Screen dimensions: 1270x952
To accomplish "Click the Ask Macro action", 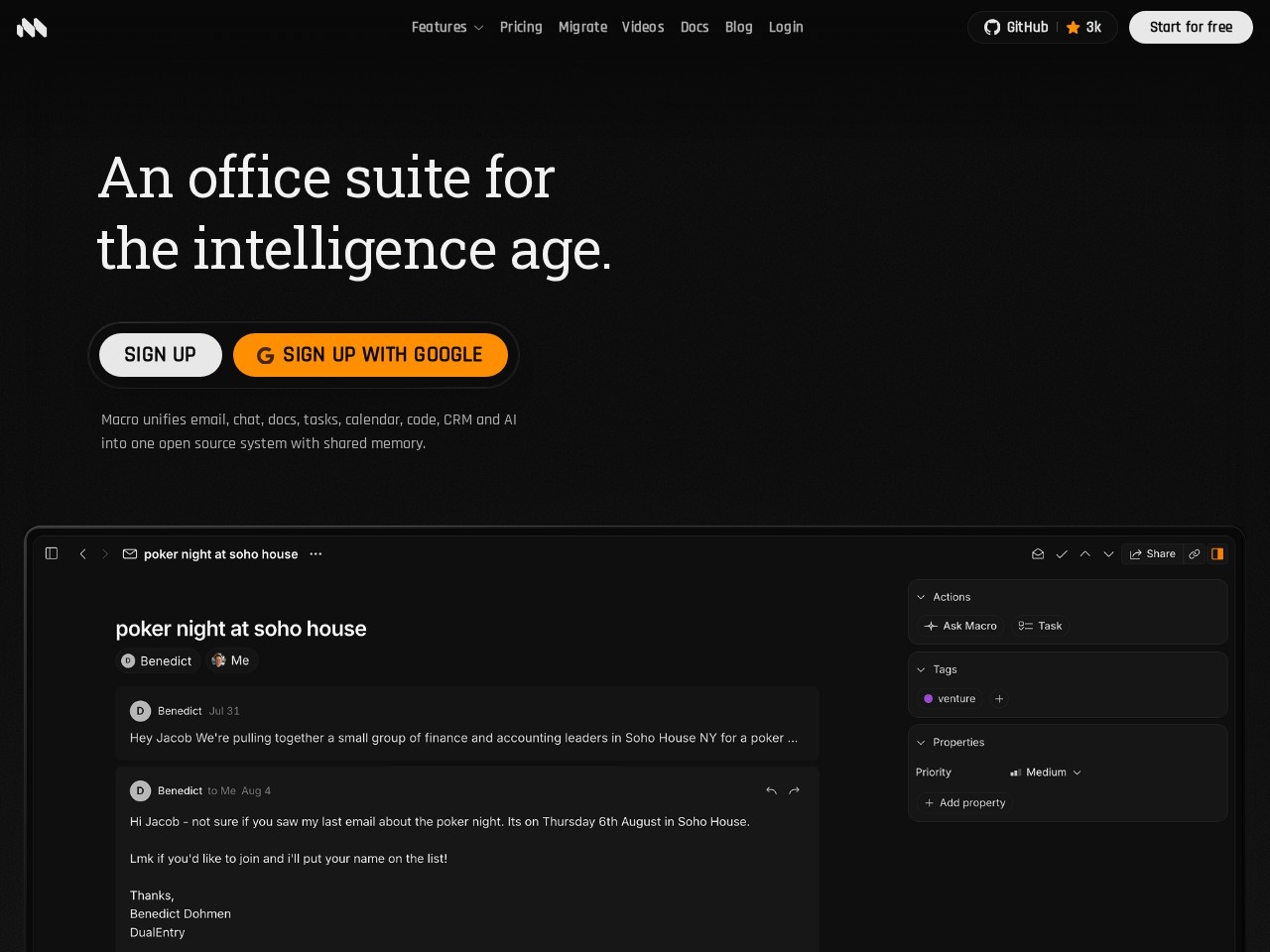I will coord(960,626).
